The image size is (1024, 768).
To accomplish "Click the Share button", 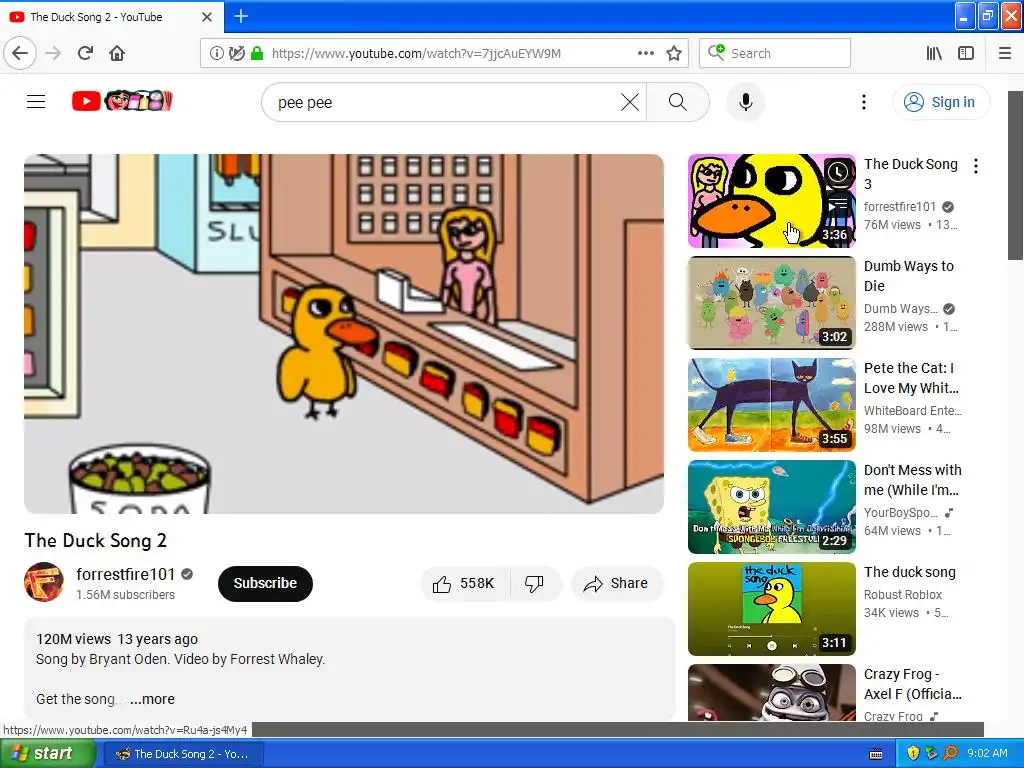I will [x=617, y=583].
